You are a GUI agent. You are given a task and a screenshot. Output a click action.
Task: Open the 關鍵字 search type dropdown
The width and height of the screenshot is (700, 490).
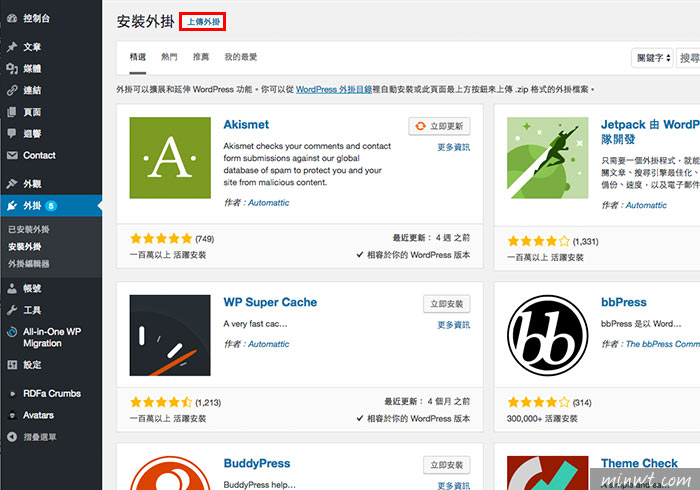(x=652, y=58)
